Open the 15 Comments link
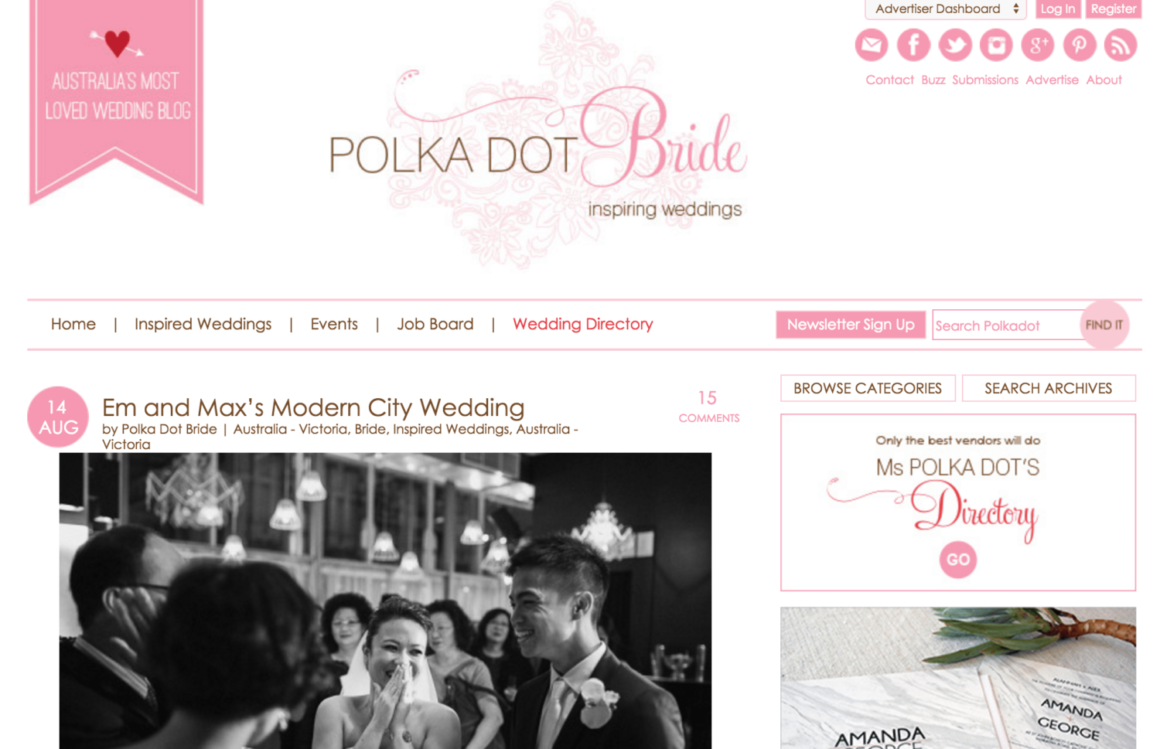The height and width of the screenshot is (749, 1160). point(709,406)
